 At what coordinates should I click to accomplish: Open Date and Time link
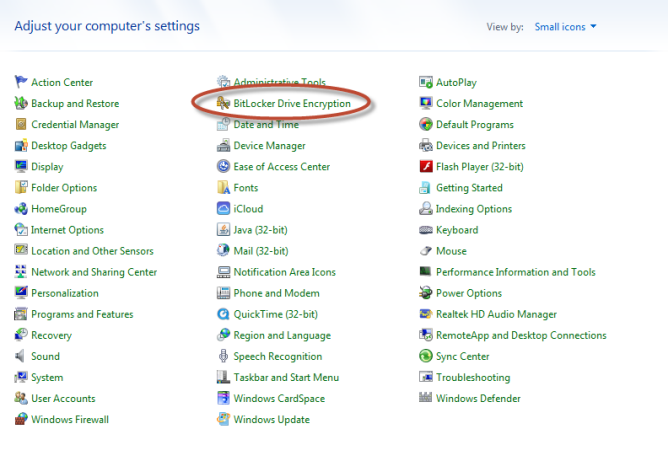266,124
